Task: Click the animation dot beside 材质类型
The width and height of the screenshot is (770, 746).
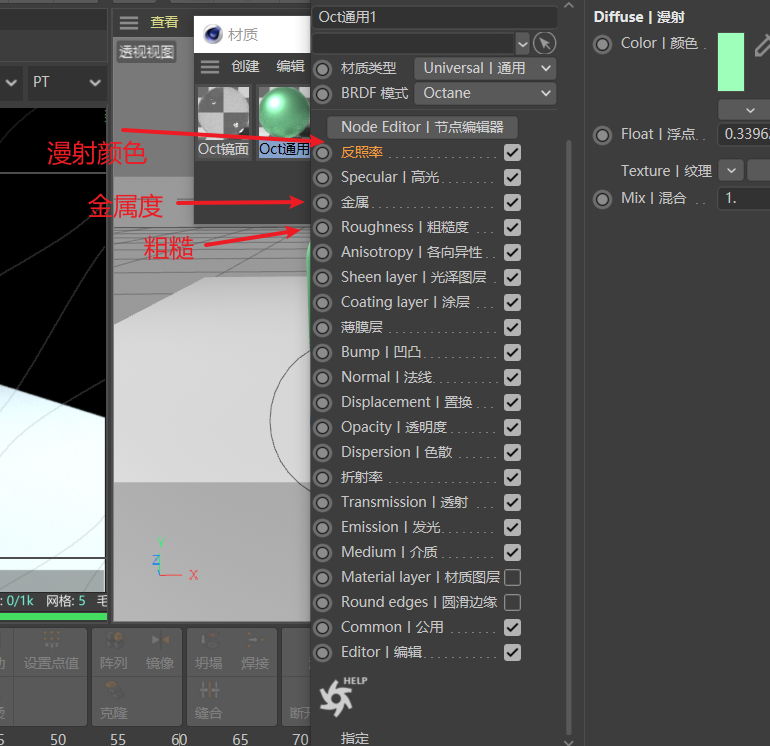Action: 323,69
